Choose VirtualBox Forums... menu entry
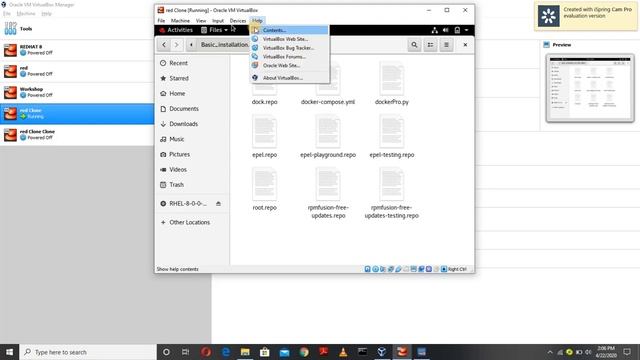 (x=289, y=57)
